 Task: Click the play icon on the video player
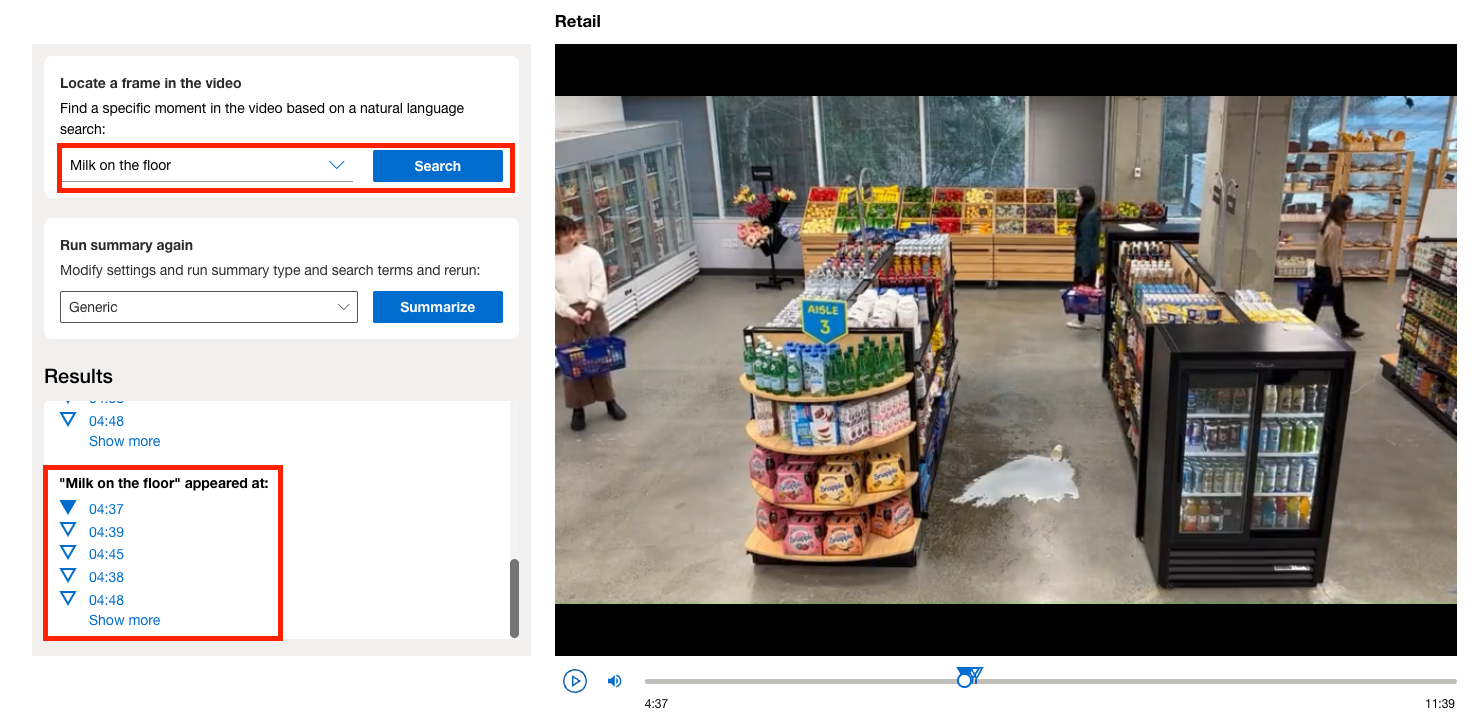coord(575,681)
